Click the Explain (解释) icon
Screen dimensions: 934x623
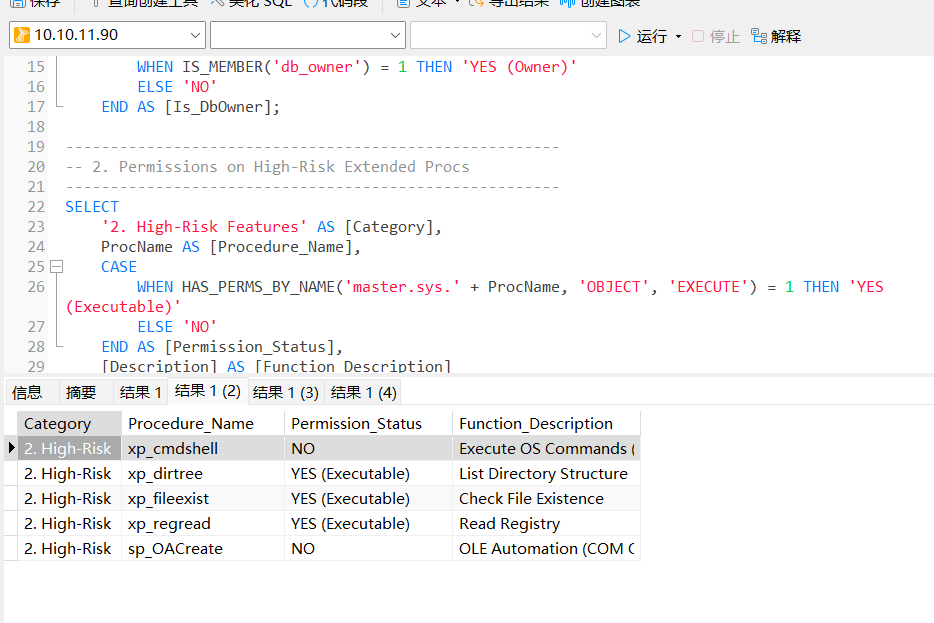(759, 36)
